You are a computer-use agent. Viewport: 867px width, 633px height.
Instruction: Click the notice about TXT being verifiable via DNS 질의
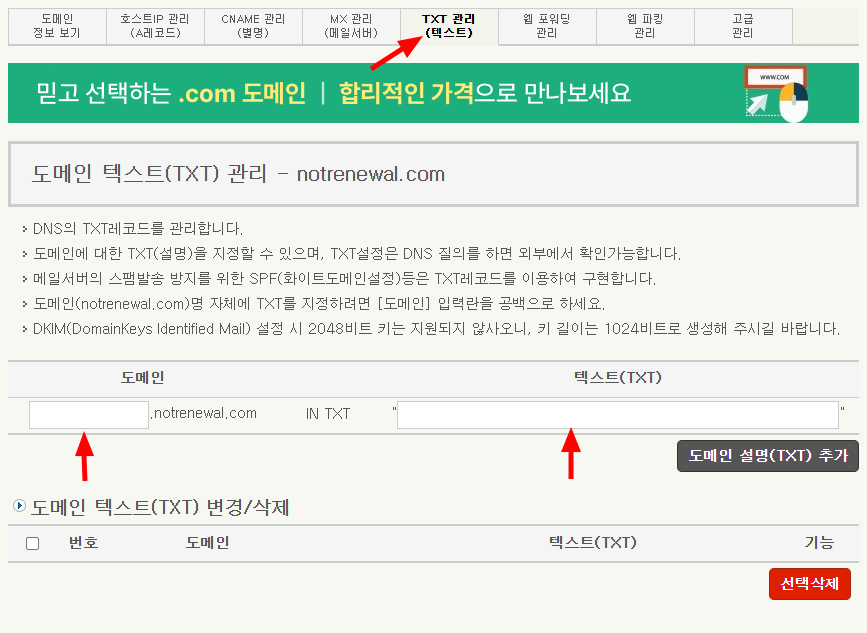click(357, 254)
